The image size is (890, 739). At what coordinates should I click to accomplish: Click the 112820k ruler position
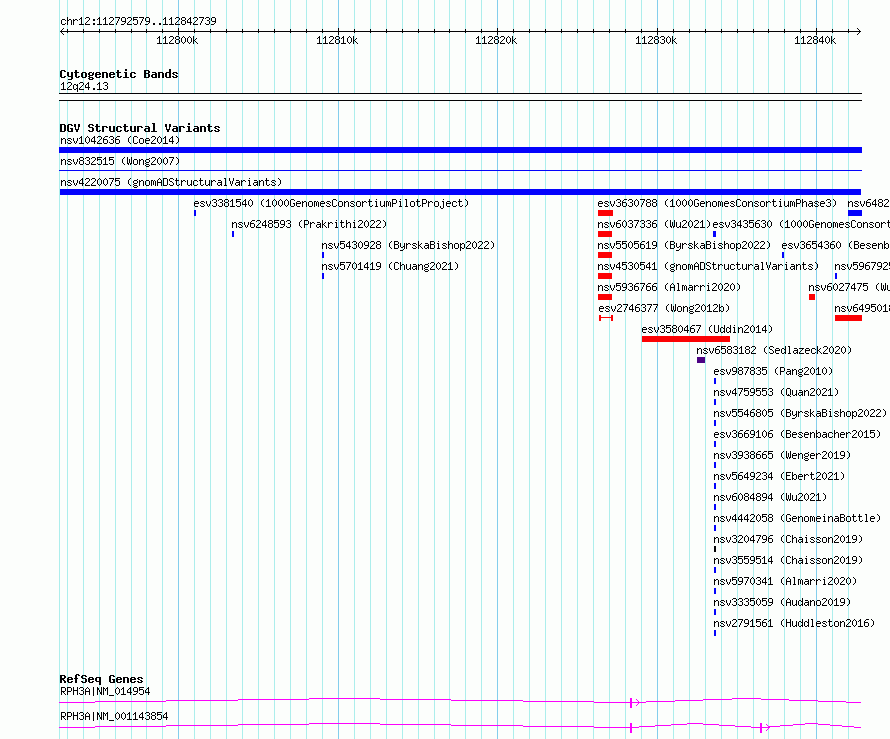496,40
